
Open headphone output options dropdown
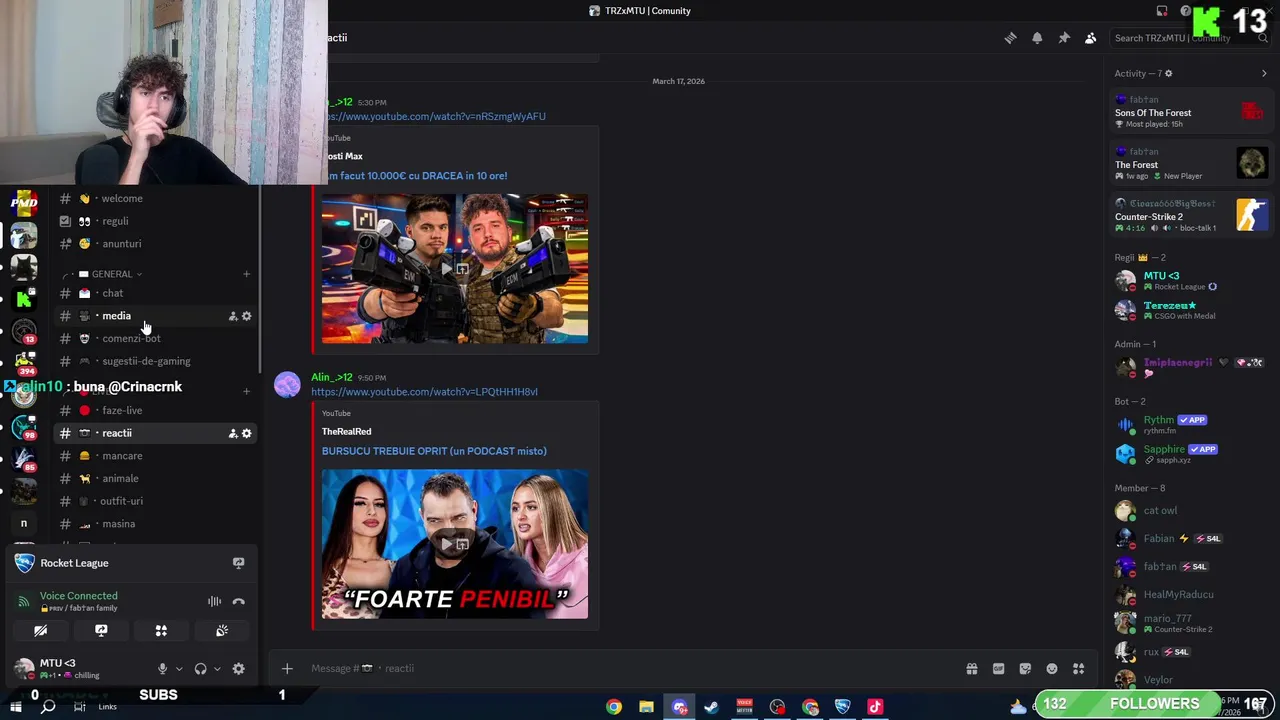click(217, 668)
